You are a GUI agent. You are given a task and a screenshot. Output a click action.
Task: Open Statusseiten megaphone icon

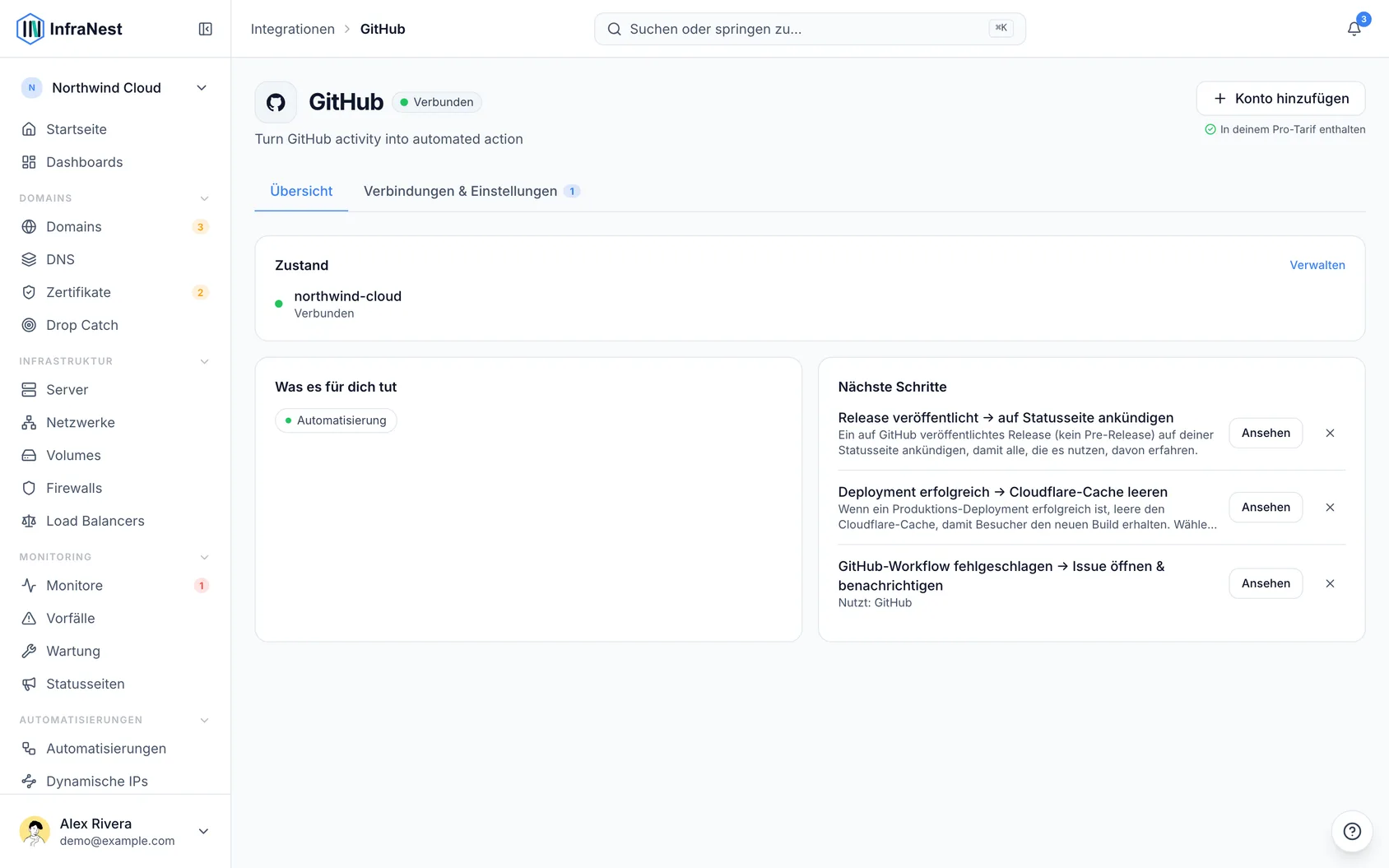pyautogui.click(x=29, y=684)
